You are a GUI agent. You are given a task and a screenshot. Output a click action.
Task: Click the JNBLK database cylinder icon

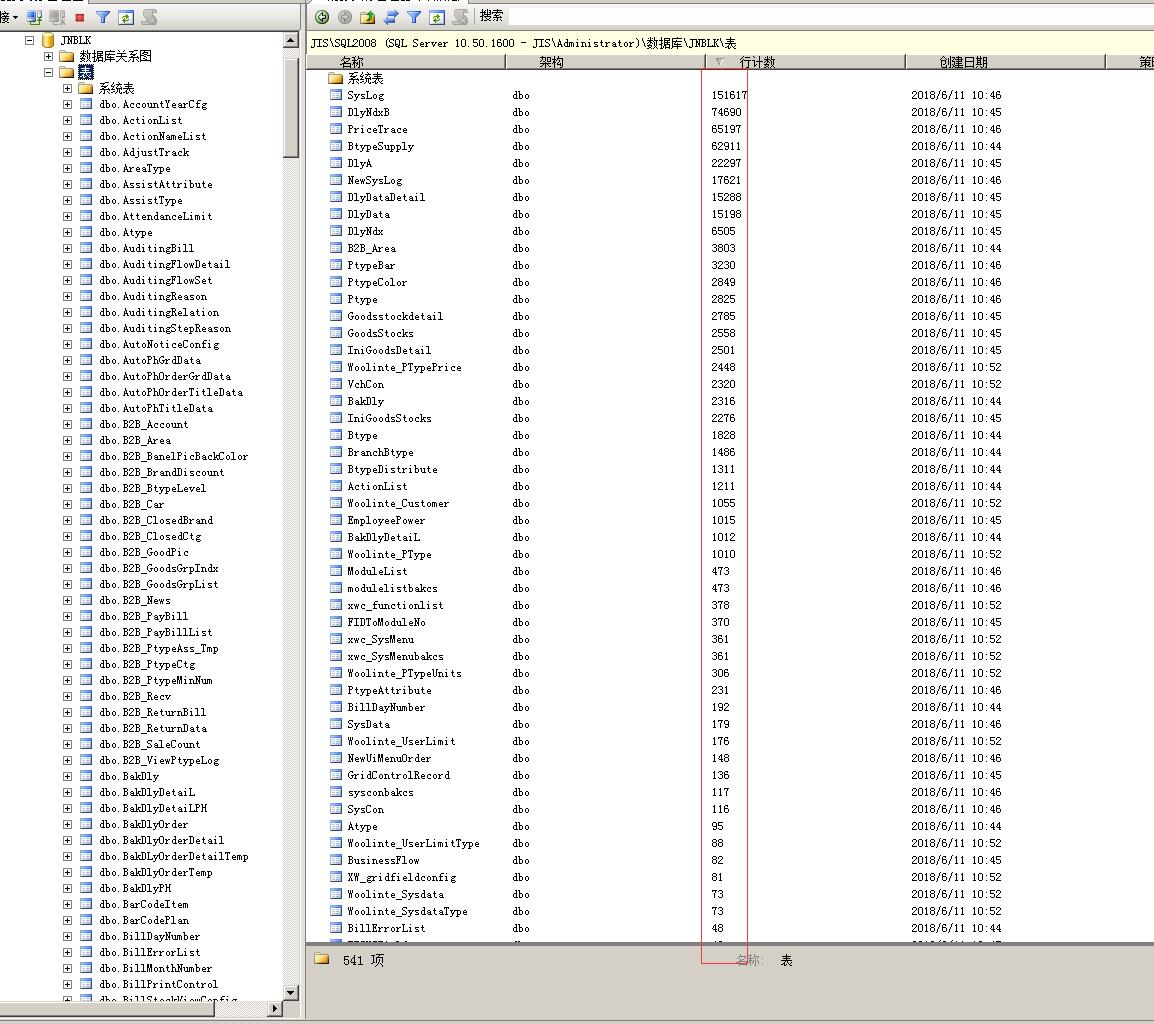point(48,40)
